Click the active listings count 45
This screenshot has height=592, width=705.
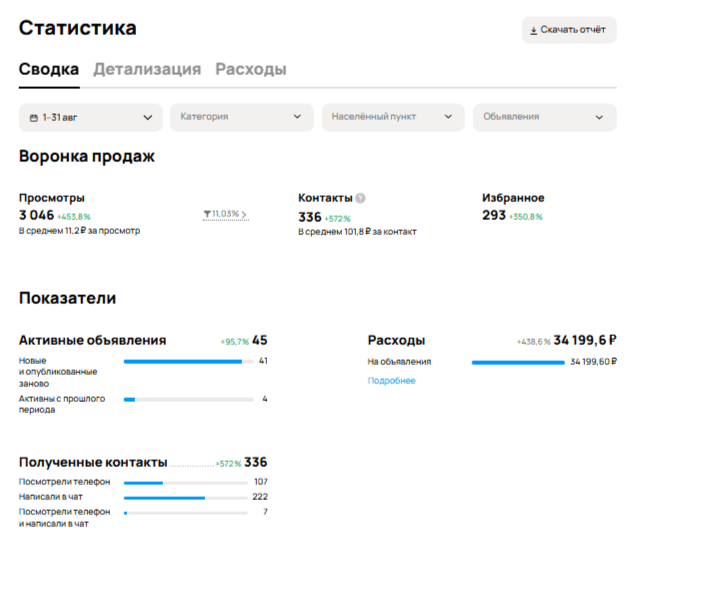tap(259, 340)
